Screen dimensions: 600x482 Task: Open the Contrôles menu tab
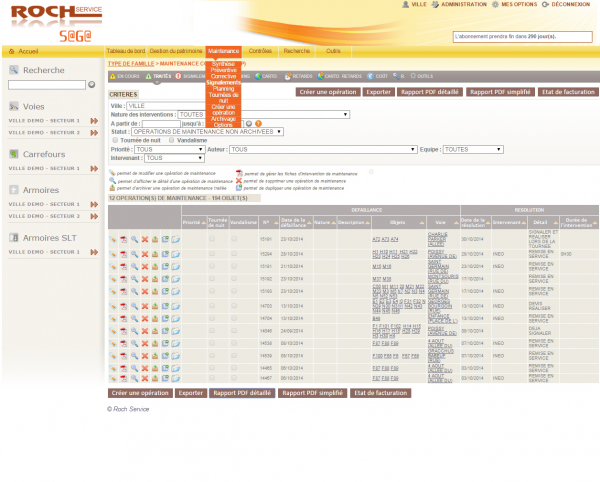tap(260, 50)
